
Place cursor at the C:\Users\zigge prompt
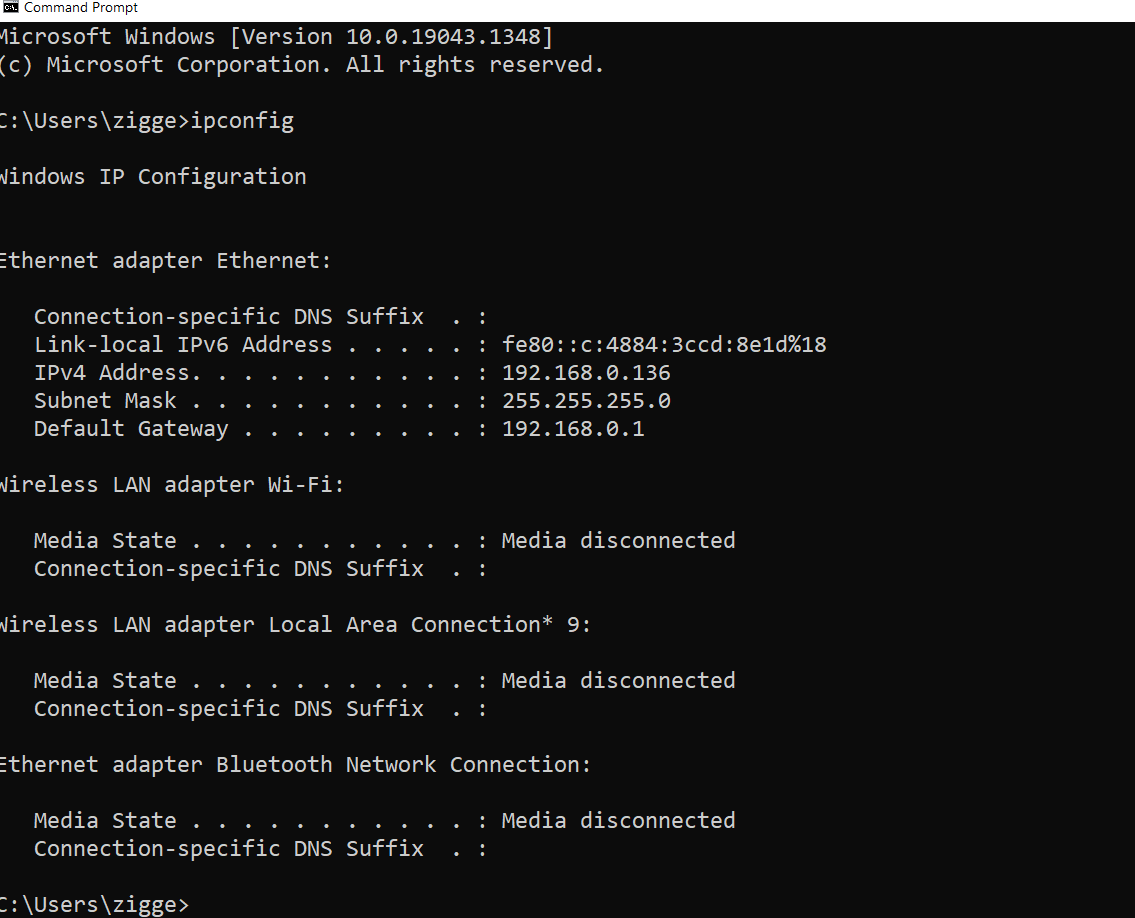[x=95, y=904]
